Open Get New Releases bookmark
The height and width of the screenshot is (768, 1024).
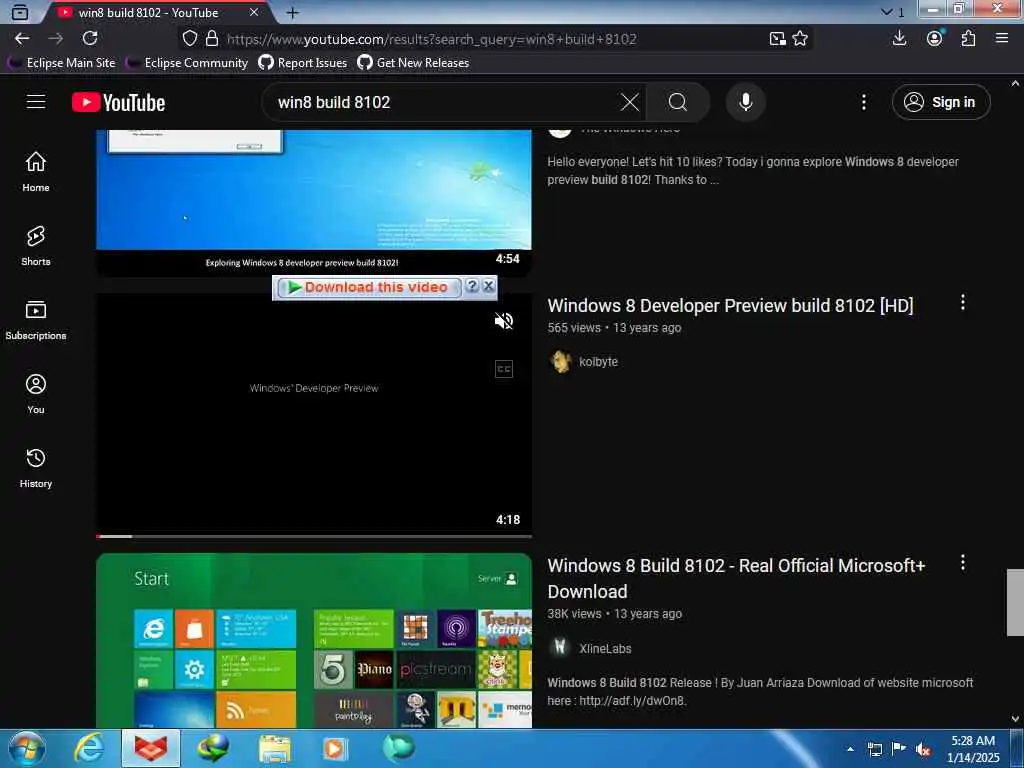(413, 63)
